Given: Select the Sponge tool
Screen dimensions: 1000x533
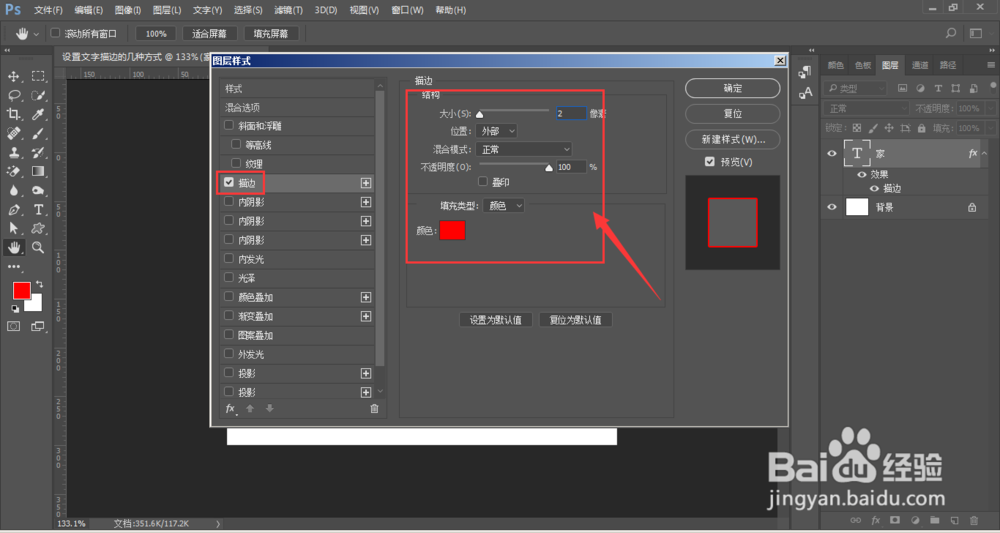Looking at the screenshot, I should pyautogui.click(x=38, y=190).
